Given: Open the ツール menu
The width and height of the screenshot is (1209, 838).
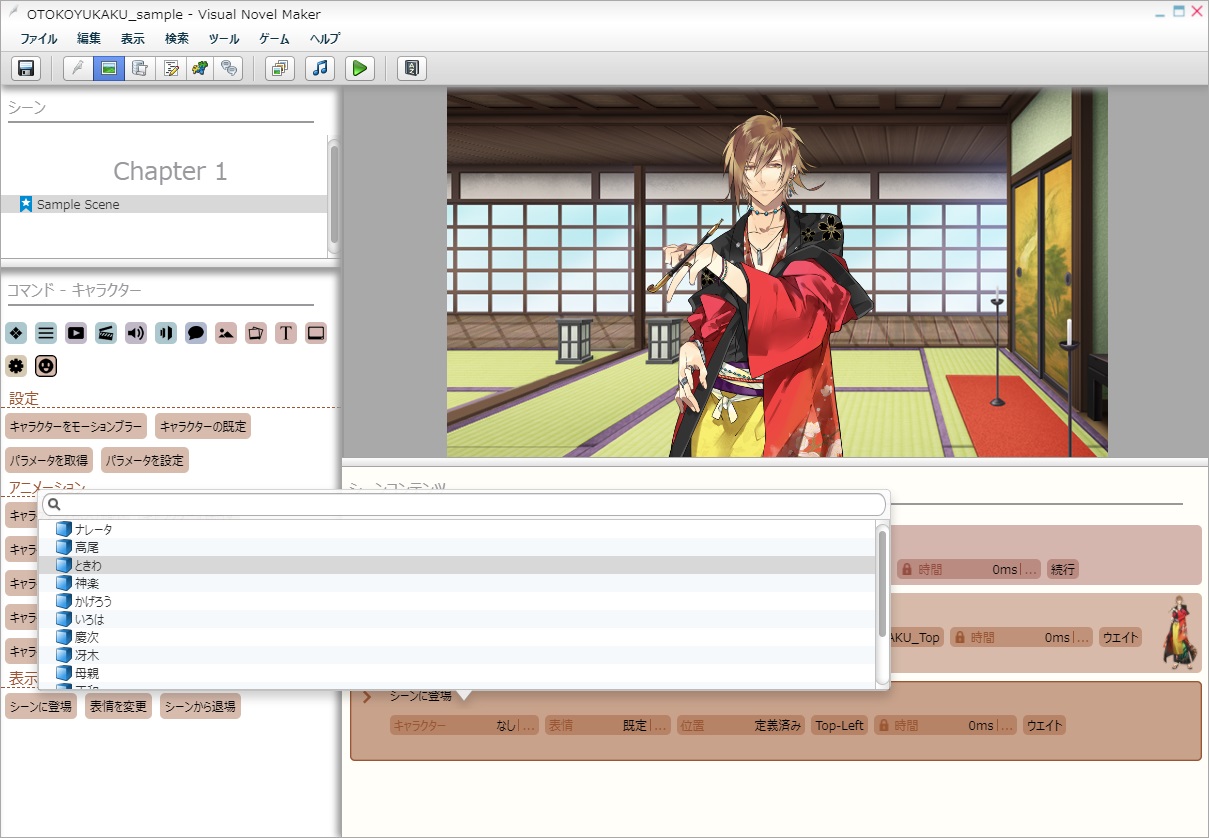Looking at the screenshot, I should pyautogui.click(x=224, y=39).
